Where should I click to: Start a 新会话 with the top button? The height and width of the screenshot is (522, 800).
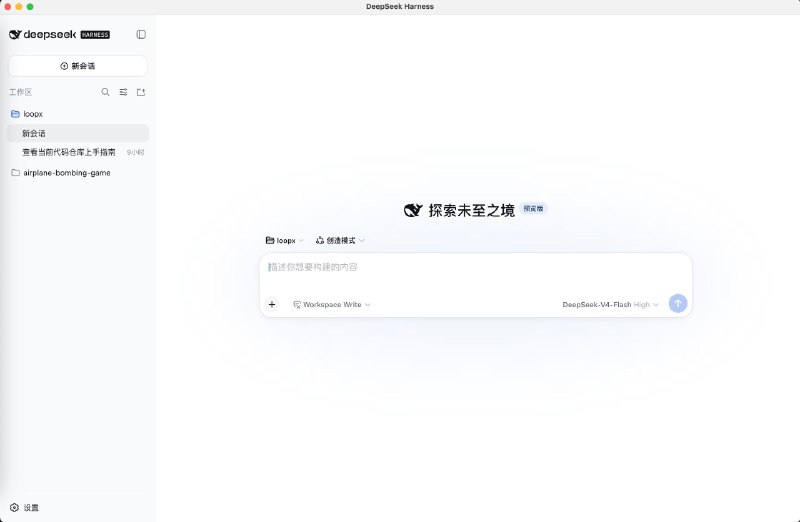click(78, 66)
